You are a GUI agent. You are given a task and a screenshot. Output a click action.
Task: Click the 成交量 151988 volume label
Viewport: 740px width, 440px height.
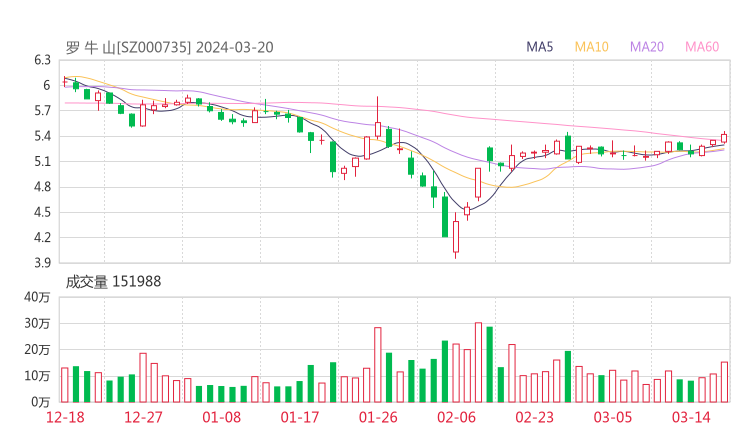pyautogui.click(x=113, y=281)
